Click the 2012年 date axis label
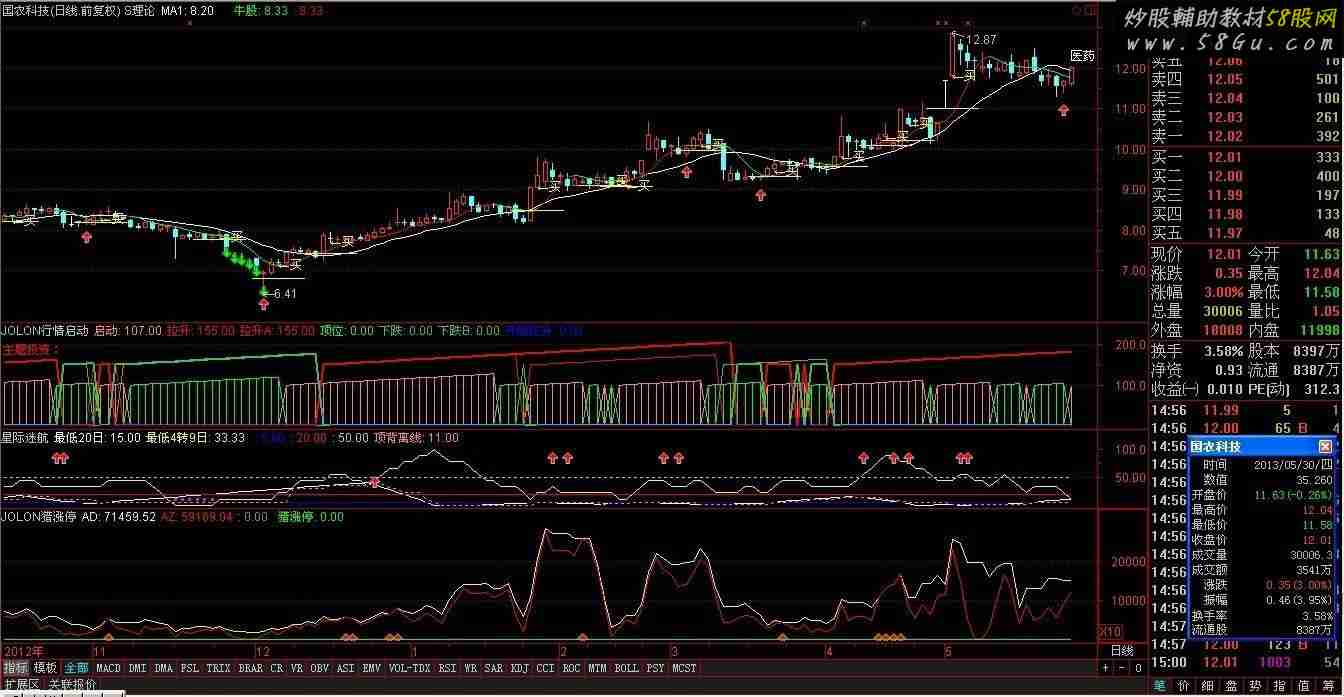Screen dimensions: 1344x697 [22, 649]
